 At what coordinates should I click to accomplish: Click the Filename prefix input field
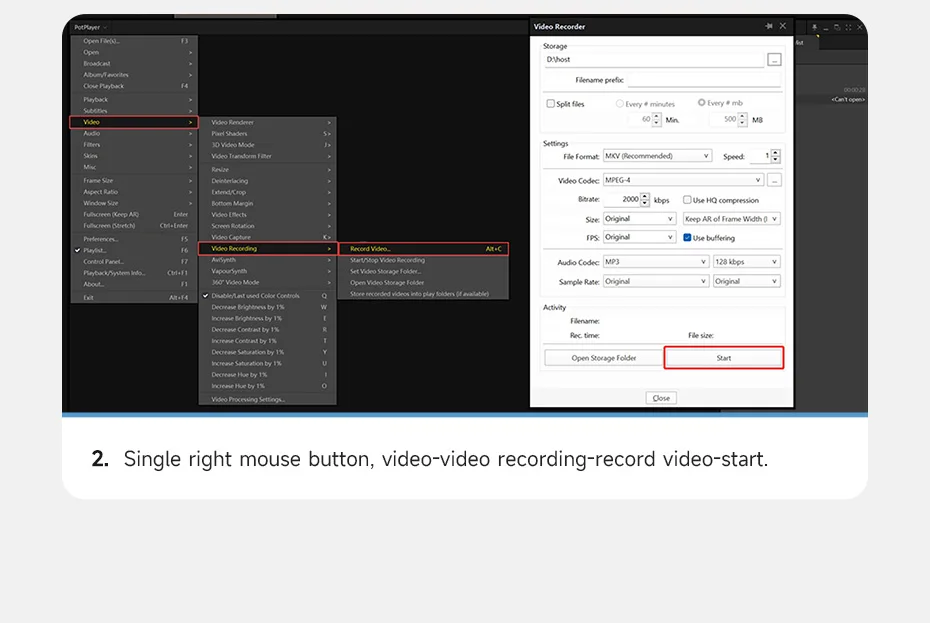coord(704,80)
